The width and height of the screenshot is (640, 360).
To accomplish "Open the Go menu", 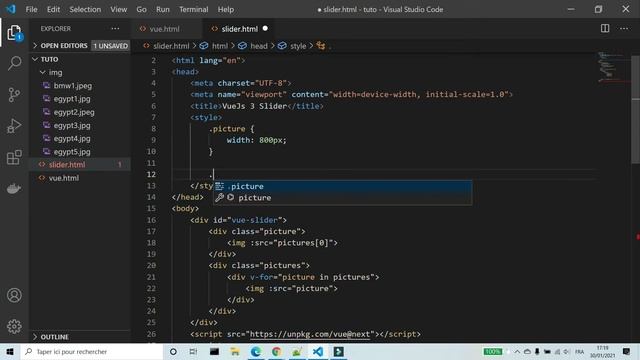I will click(141, 9).
